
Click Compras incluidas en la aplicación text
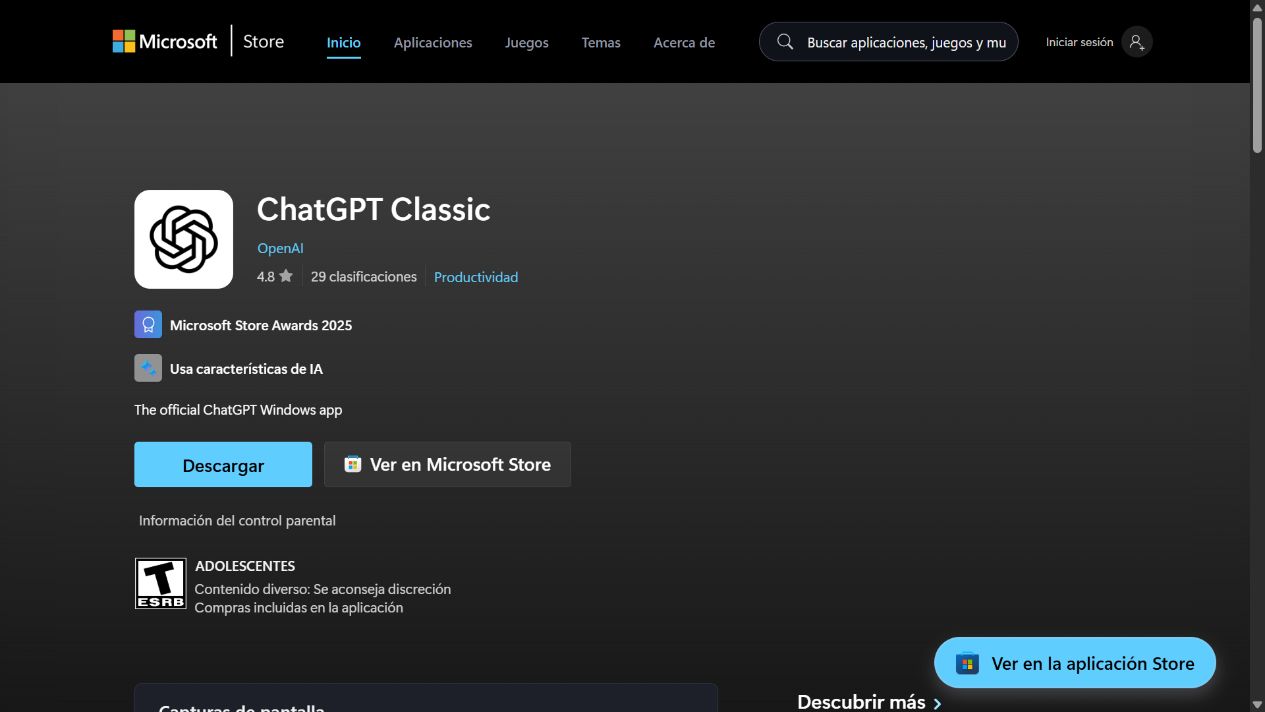point(299,608)
